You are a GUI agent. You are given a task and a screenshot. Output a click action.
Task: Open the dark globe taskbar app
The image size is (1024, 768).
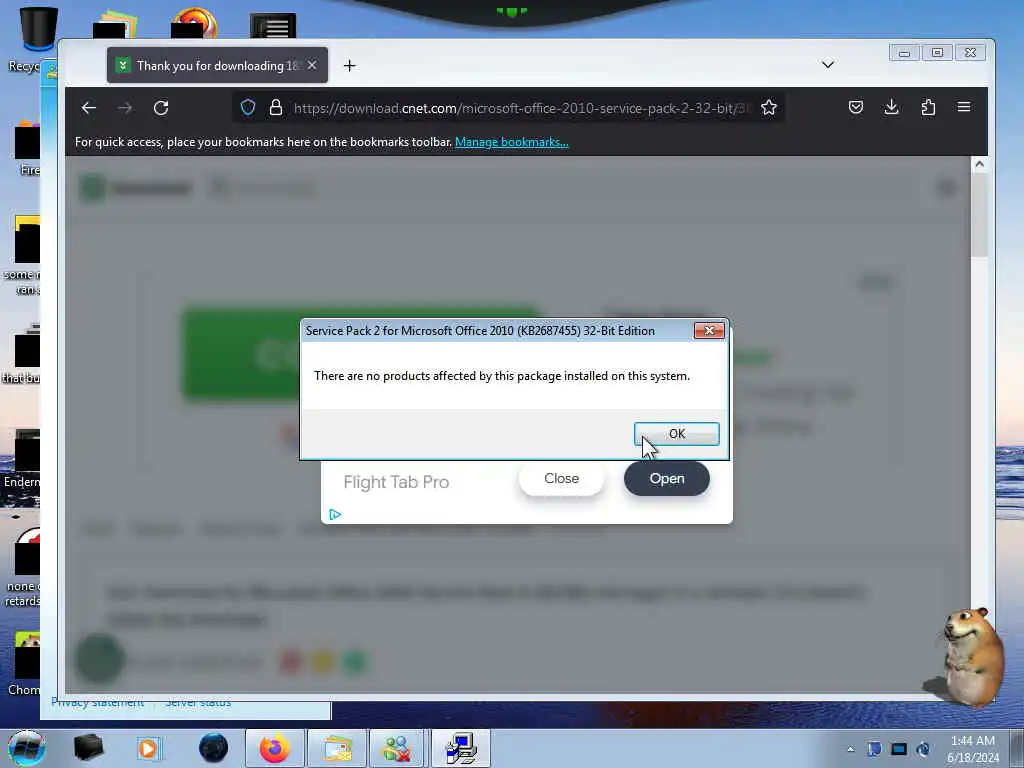click(x=213, y=748)
